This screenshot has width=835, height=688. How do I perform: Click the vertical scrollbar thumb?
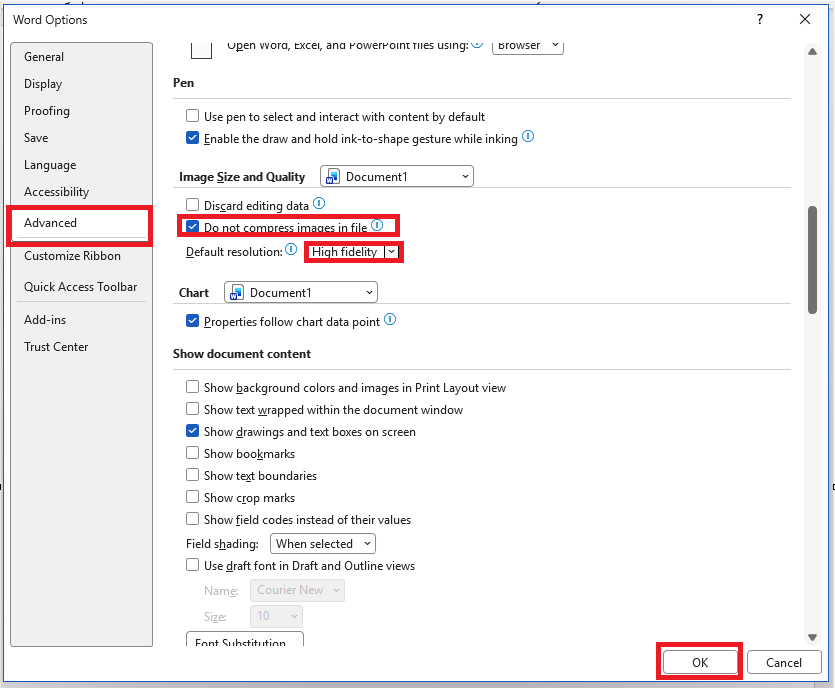[x=812, y=260]
